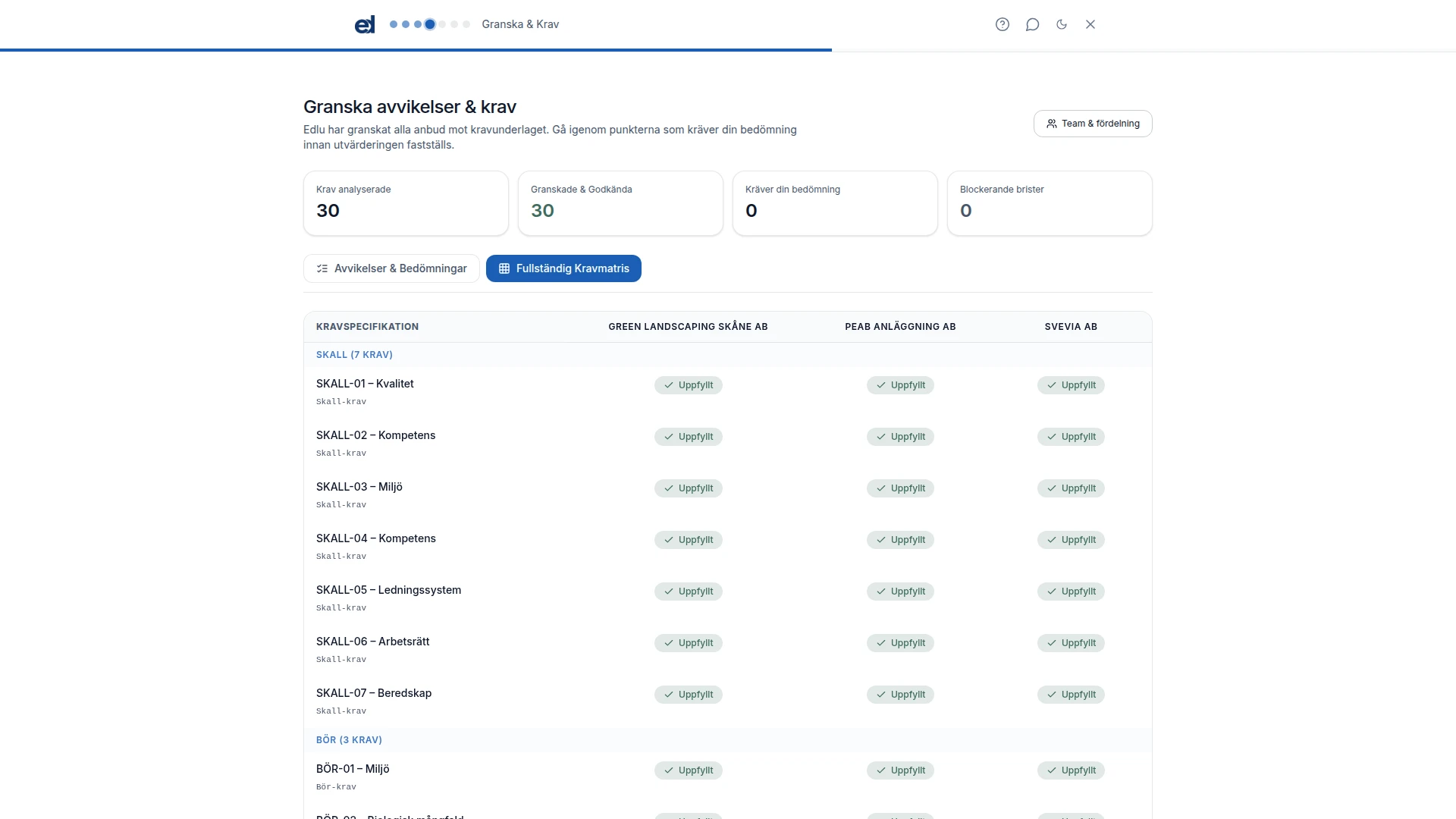Screen dimensions: 1456x819
Task: Click Peab's Uppfyllt badge for SKALL-04
Action: click(900, 540)
